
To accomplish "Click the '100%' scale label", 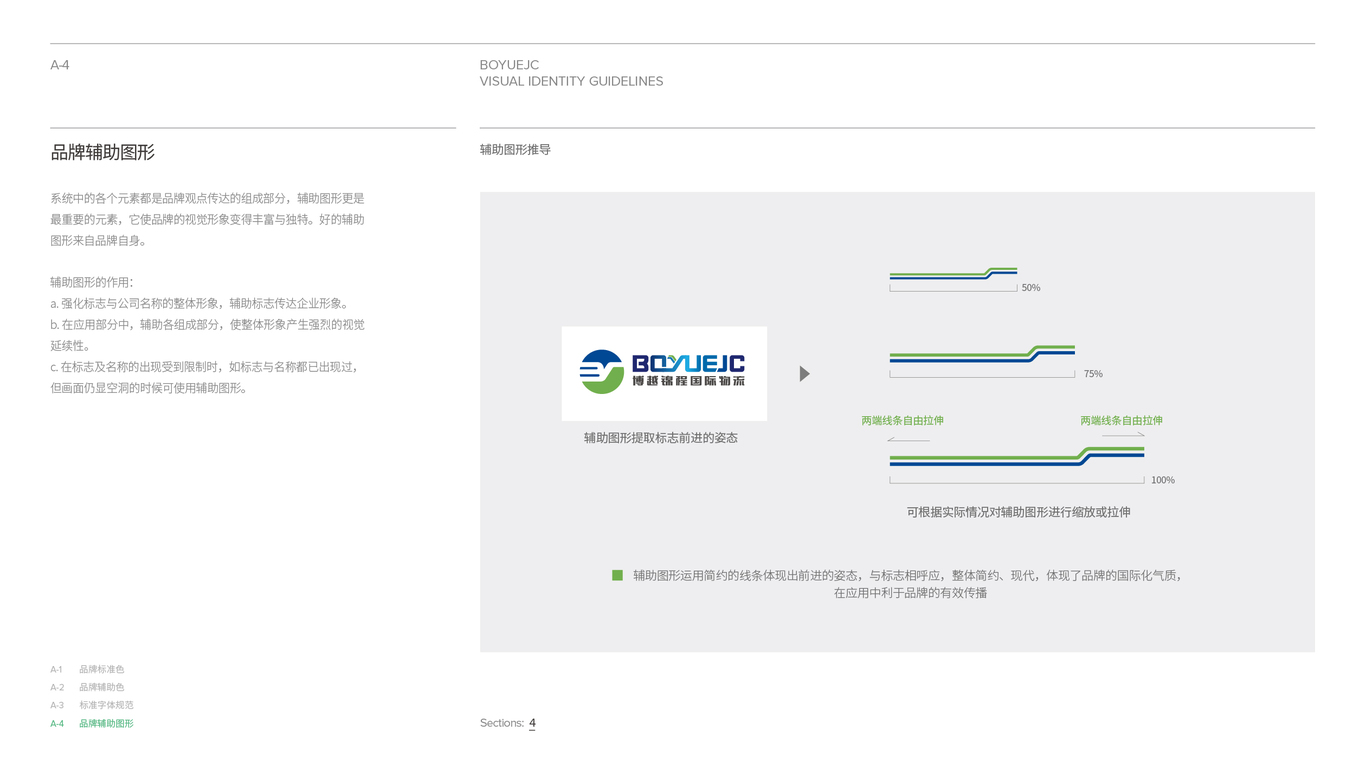I will click(1163, 480).
